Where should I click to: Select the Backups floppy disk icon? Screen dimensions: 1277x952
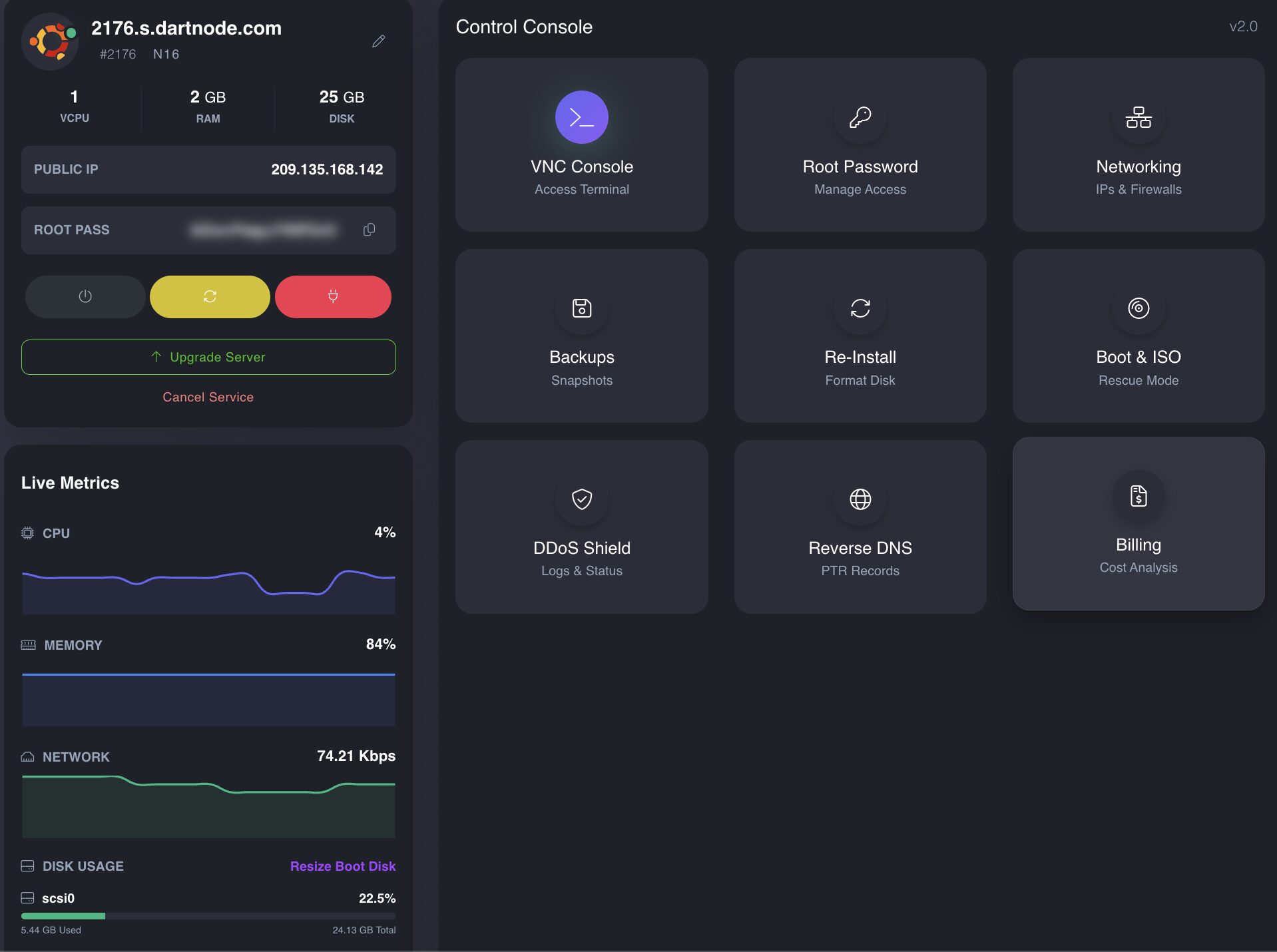[x=581, y=308]
